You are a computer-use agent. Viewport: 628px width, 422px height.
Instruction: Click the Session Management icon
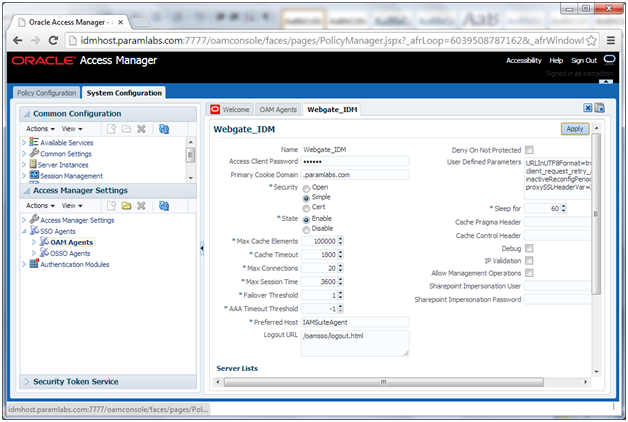point(34,175)
